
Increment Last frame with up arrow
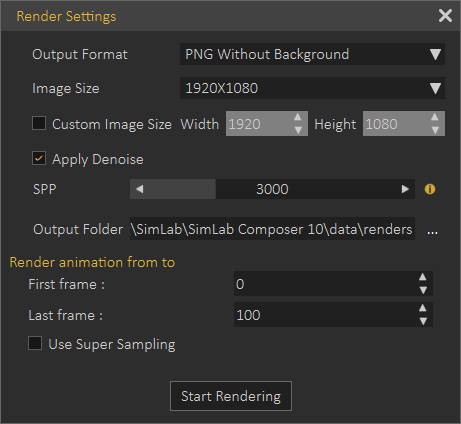click(x=423, y=308)
